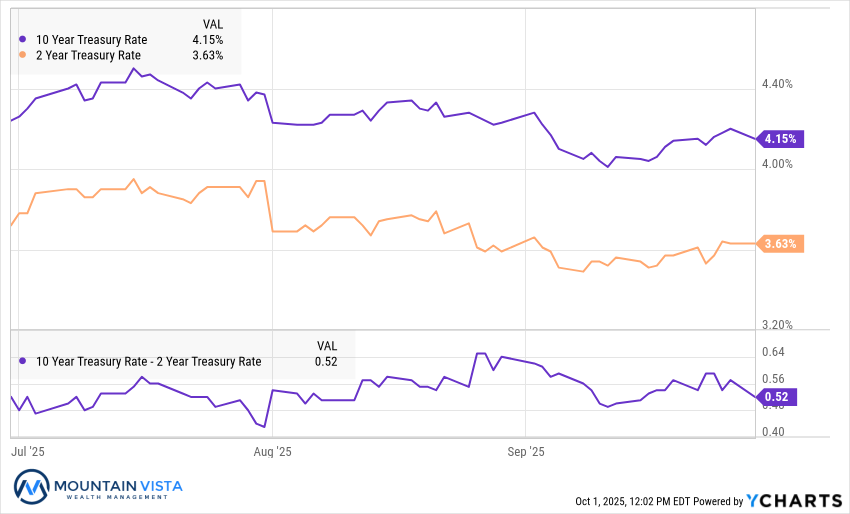Select the "2 Year Treasury Rate" legend label
The height and width of the screenshot is (514, 850).
click(x=88, y=55)
